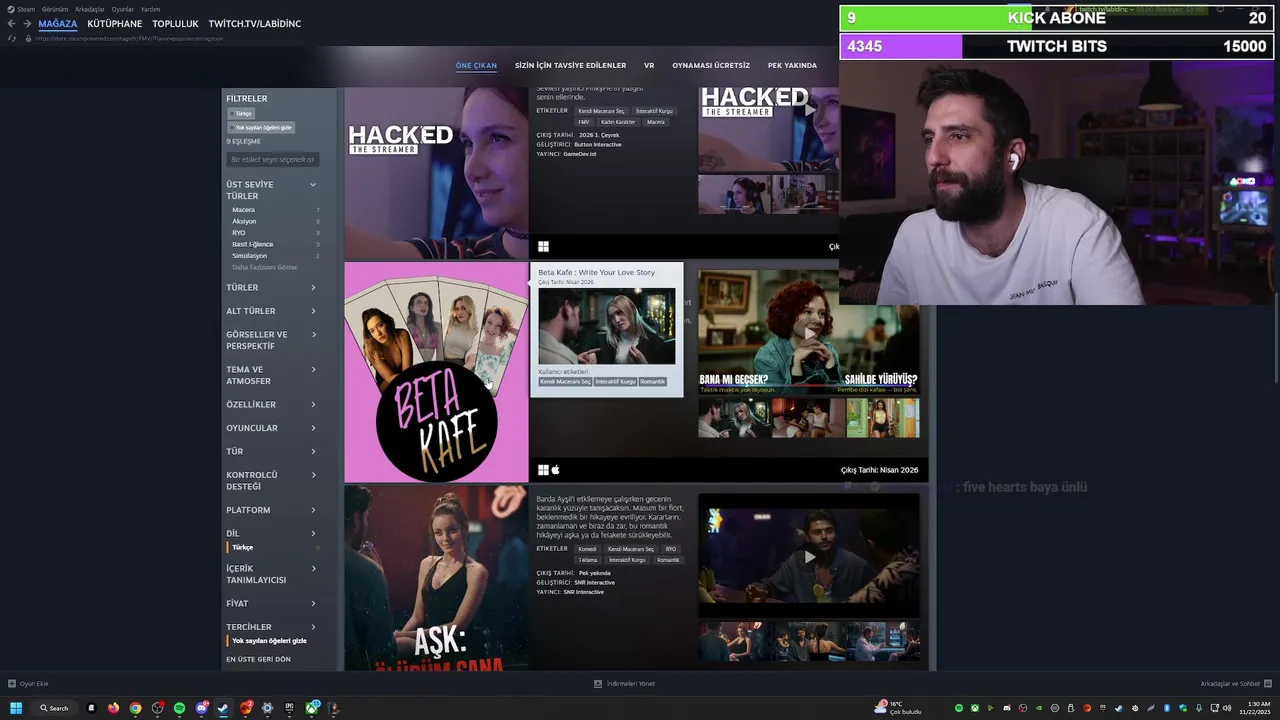Open the Arkadaşlar menu

click(x=90, y=9)
